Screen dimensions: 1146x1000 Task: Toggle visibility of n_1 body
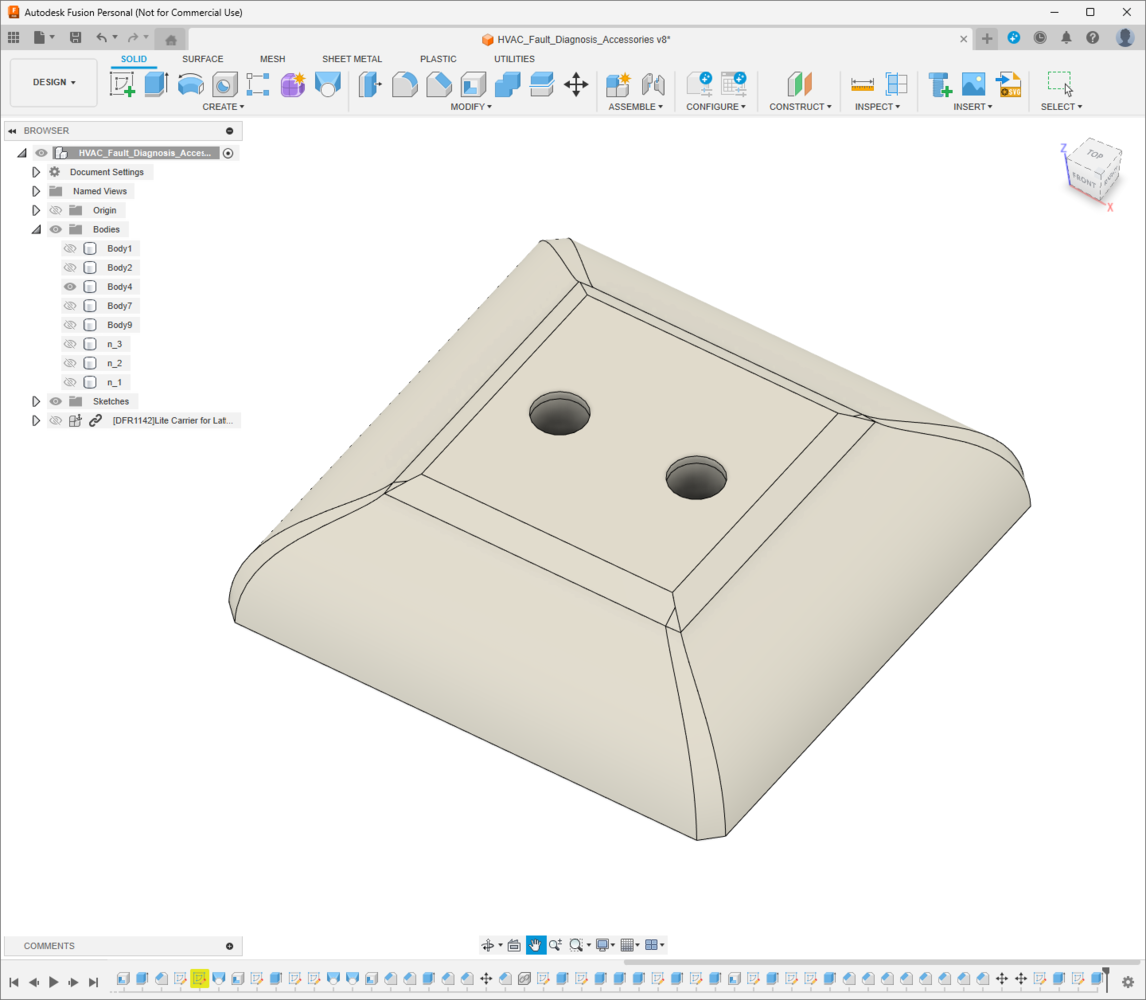(x=70, y=382)
